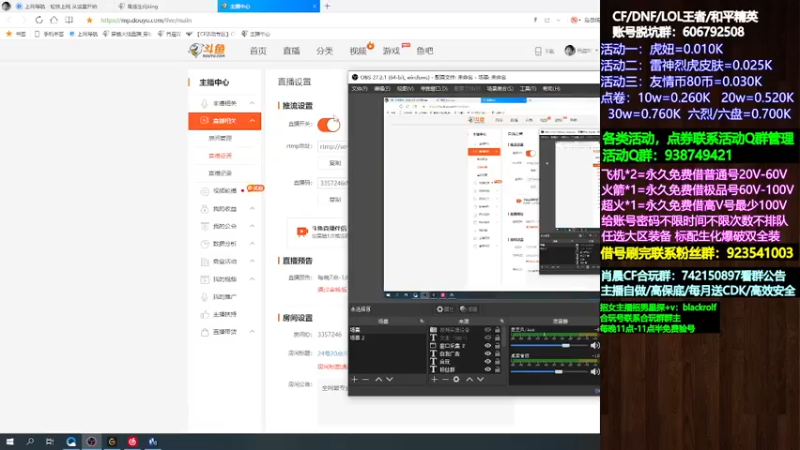Image resolution: width=800 pixels, height=450 pixels.
Task: Mute the second mixer channel speaker icon
Action: (595, 371)
